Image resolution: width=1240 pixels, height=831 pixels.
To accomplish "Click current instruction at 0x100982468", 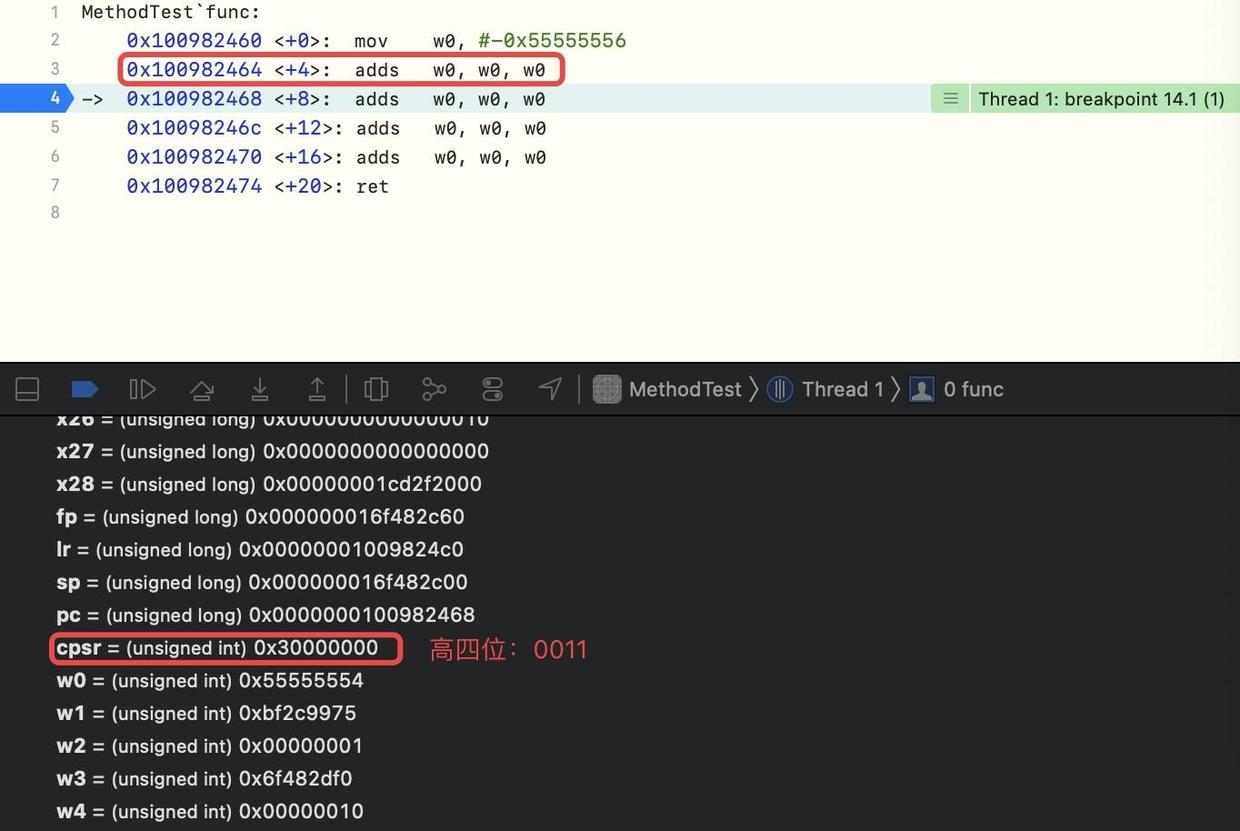I will (x=336, y=99).
